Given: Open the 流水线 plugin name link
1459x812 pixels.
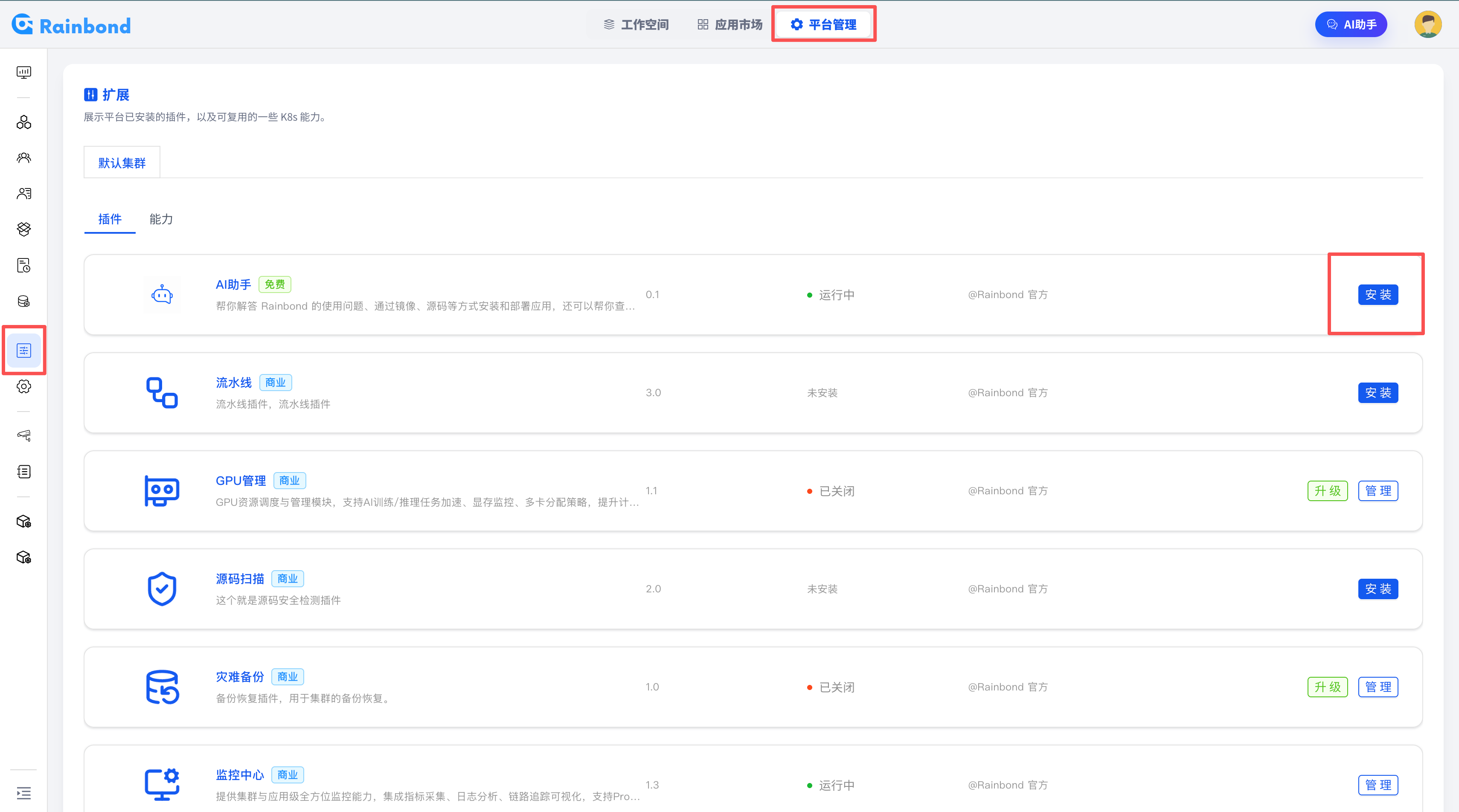Looking at the screenshot, I should coord(233,382).
